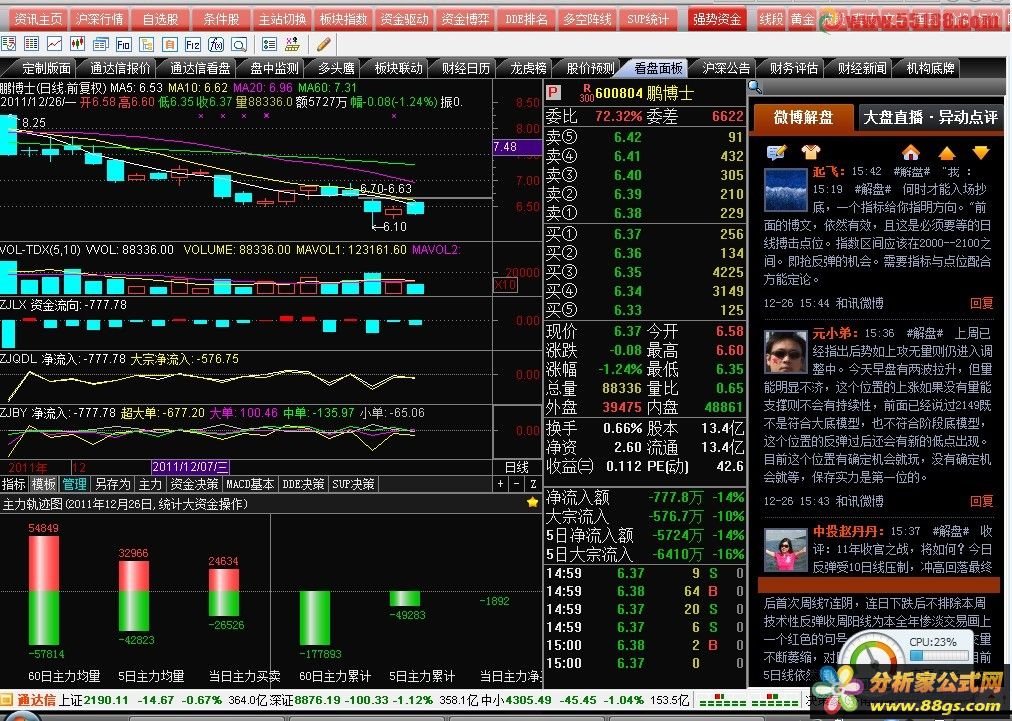Image resolution: width=1012 pixels, height=721 pixels.
Task: Open the 日线 period selector
Action: 517,467
